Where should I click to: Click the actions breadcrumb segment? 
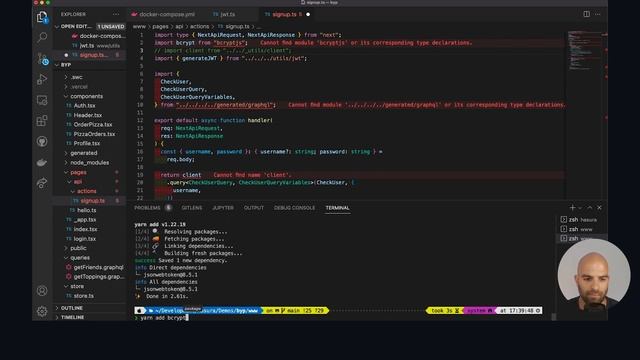click(x=199, y=27)
